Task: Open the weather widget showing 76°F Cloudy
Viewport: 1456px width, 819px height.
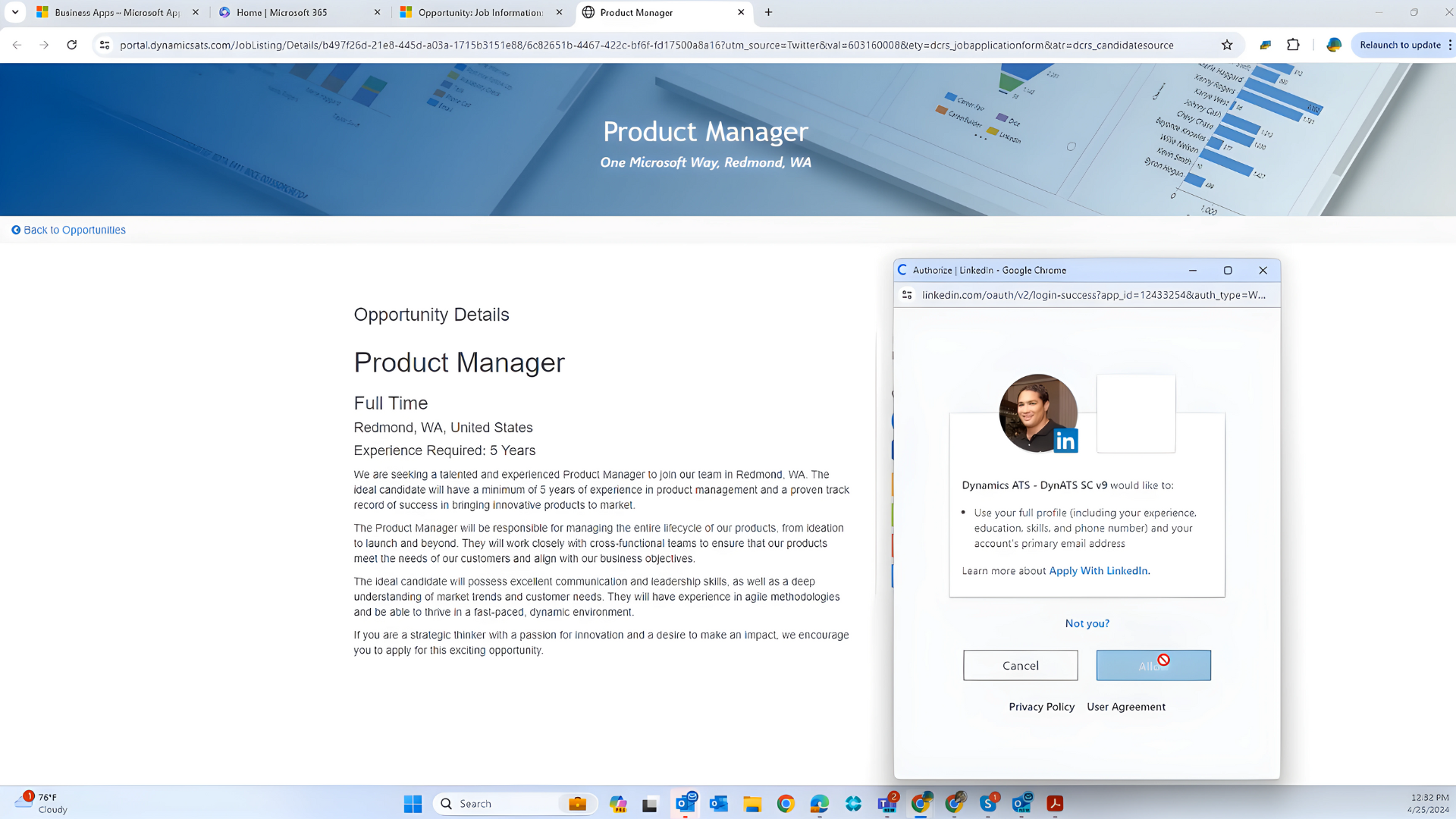Action: (x=42, y=803)
